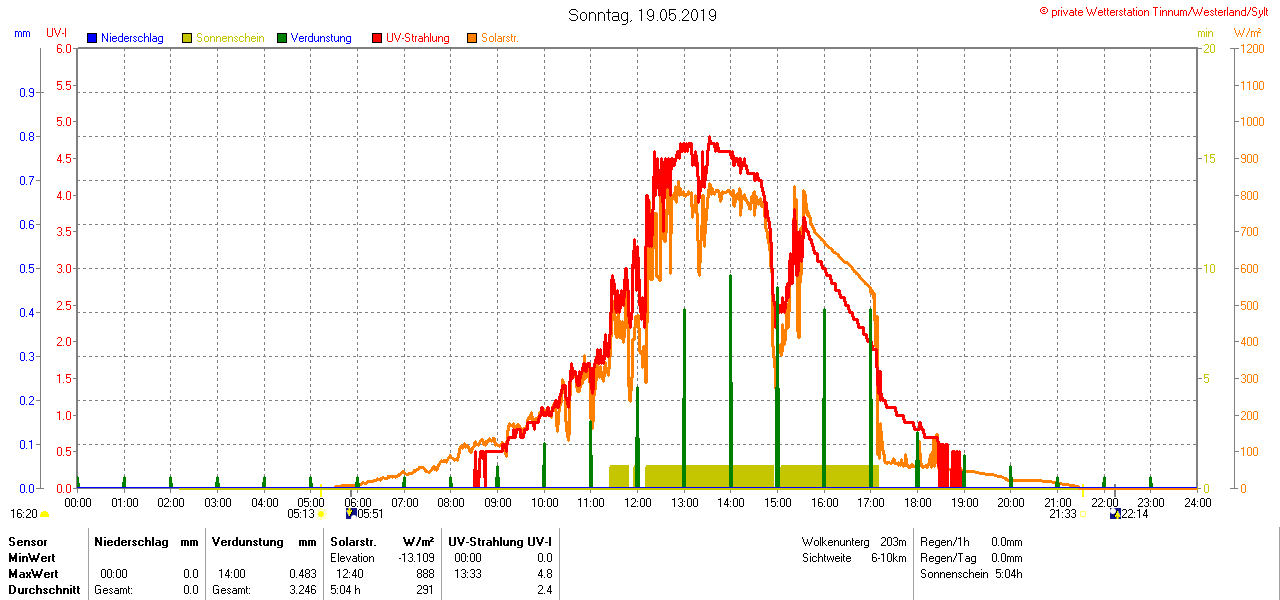Click the moon time 22:14

coord(1134,514)
